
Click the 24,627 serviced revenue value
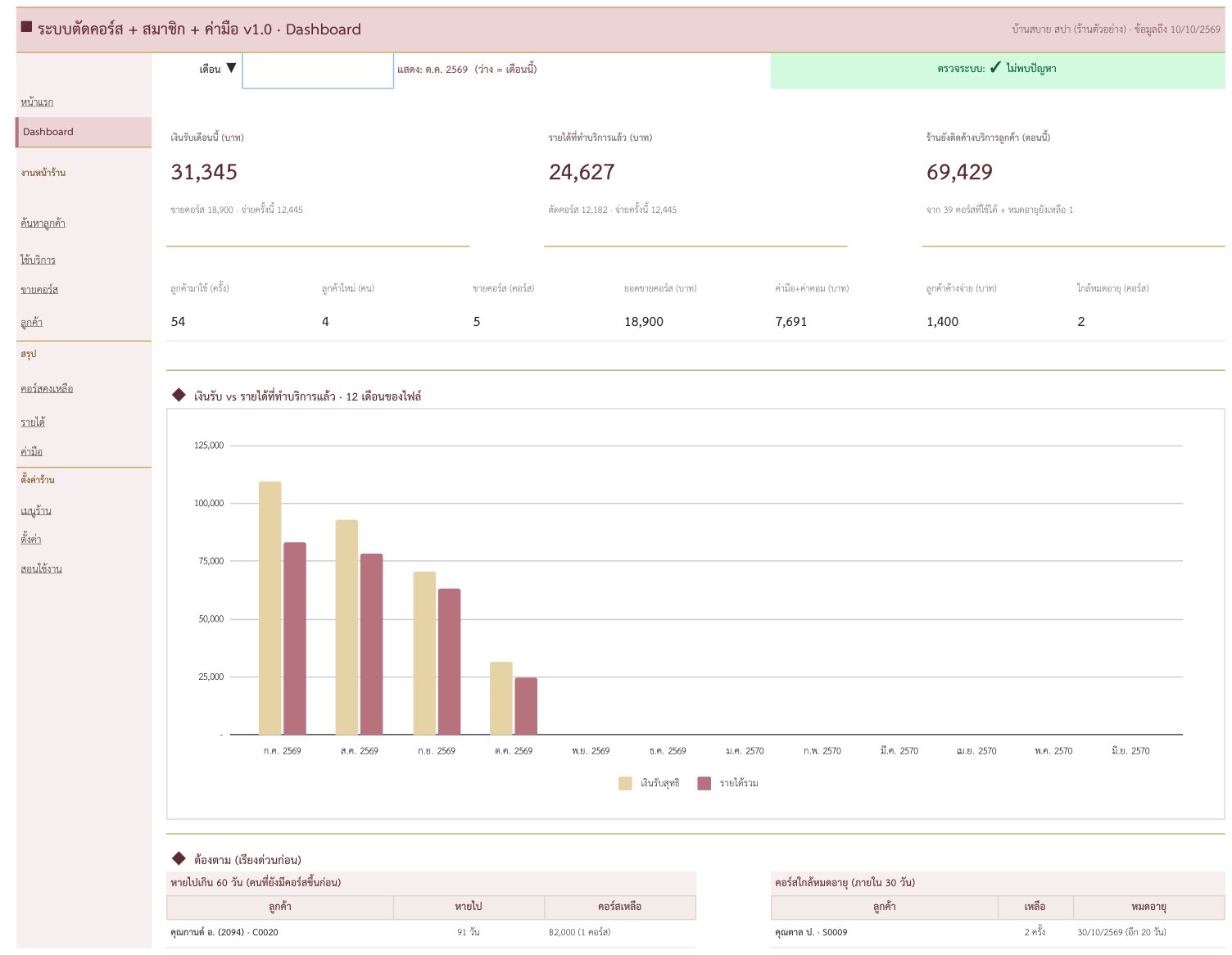(x=582, y=172)
